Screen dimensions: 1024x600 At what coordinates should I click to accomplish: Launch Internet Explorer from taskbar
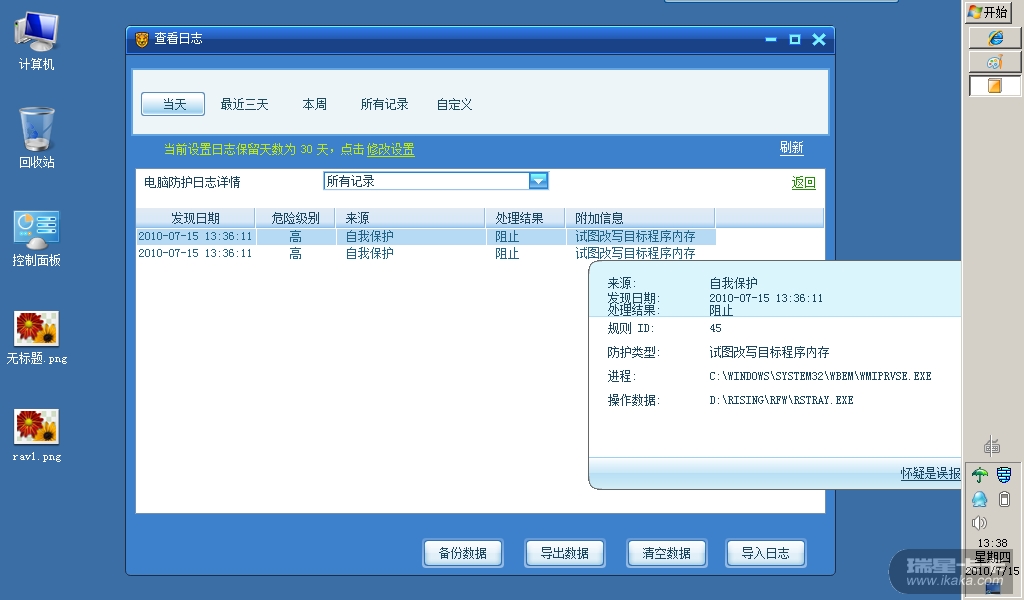pos(995,38)
